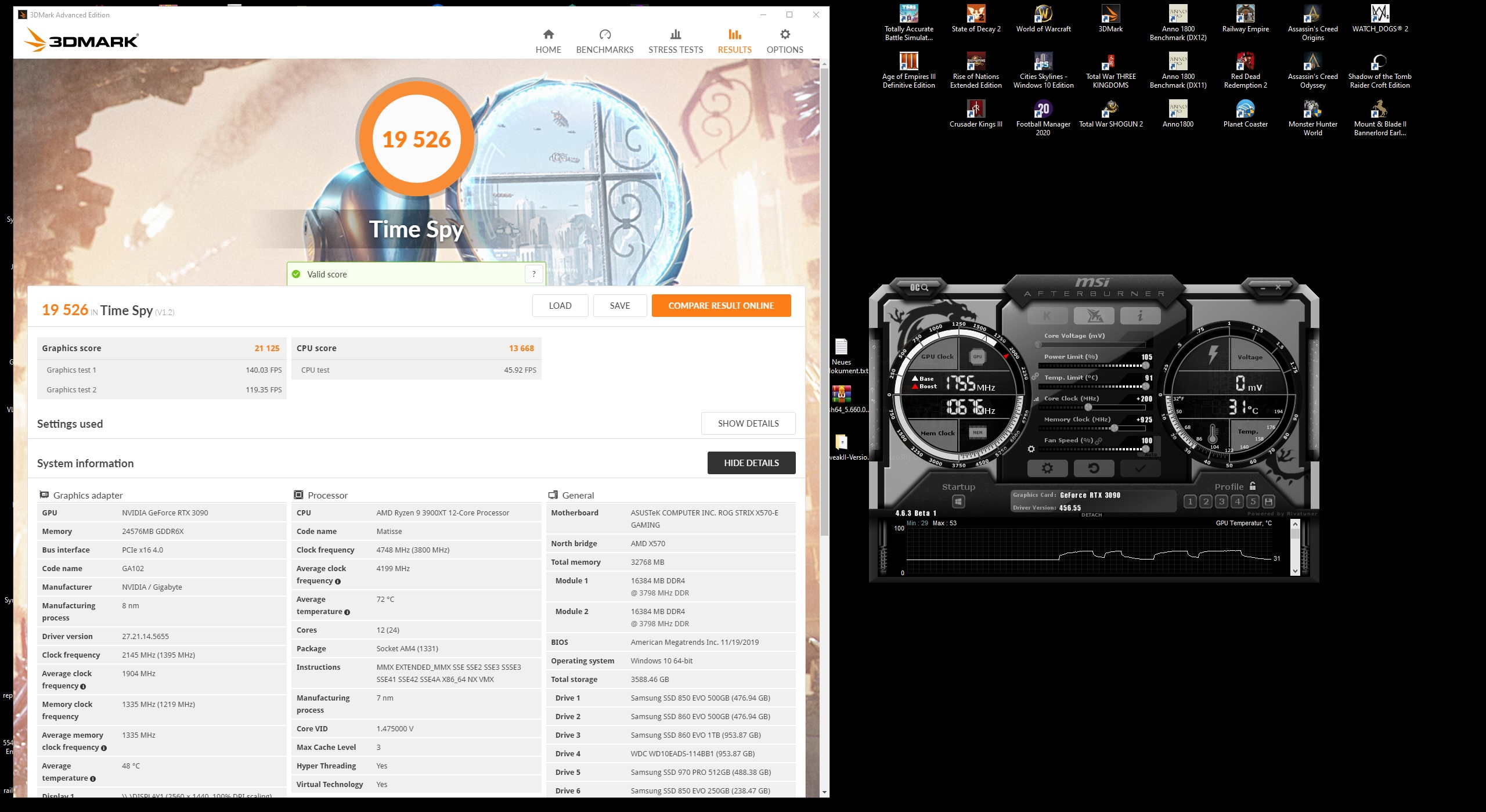Image resolution: width=1486 pixels, height=812 pixels.
Task: Switch to the BENCHMARKS tab
Action: point(604,41)
